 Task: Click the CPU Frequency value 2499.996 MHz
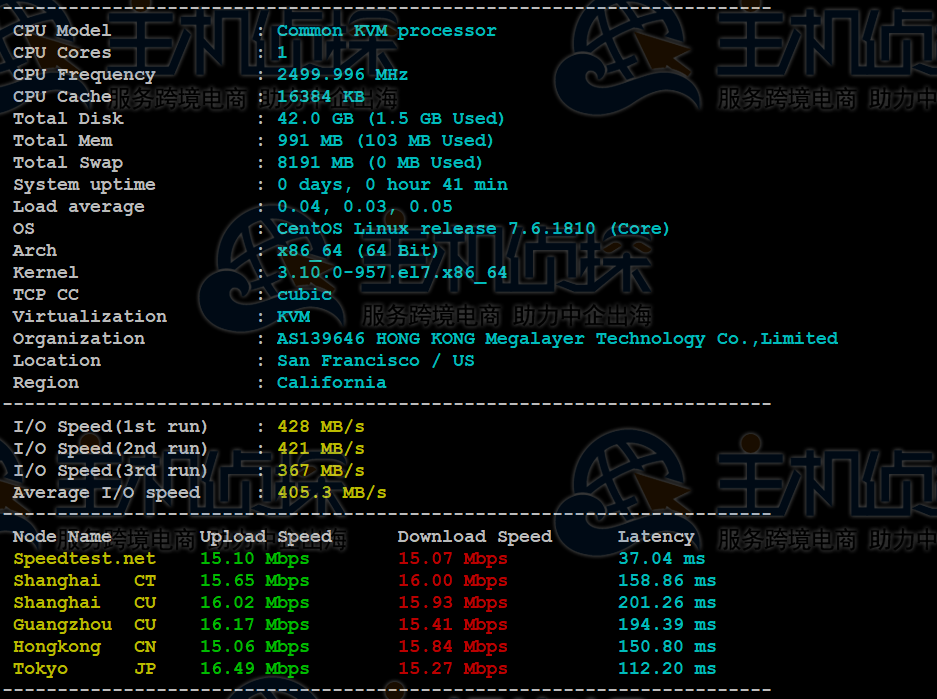pos(342,75)
